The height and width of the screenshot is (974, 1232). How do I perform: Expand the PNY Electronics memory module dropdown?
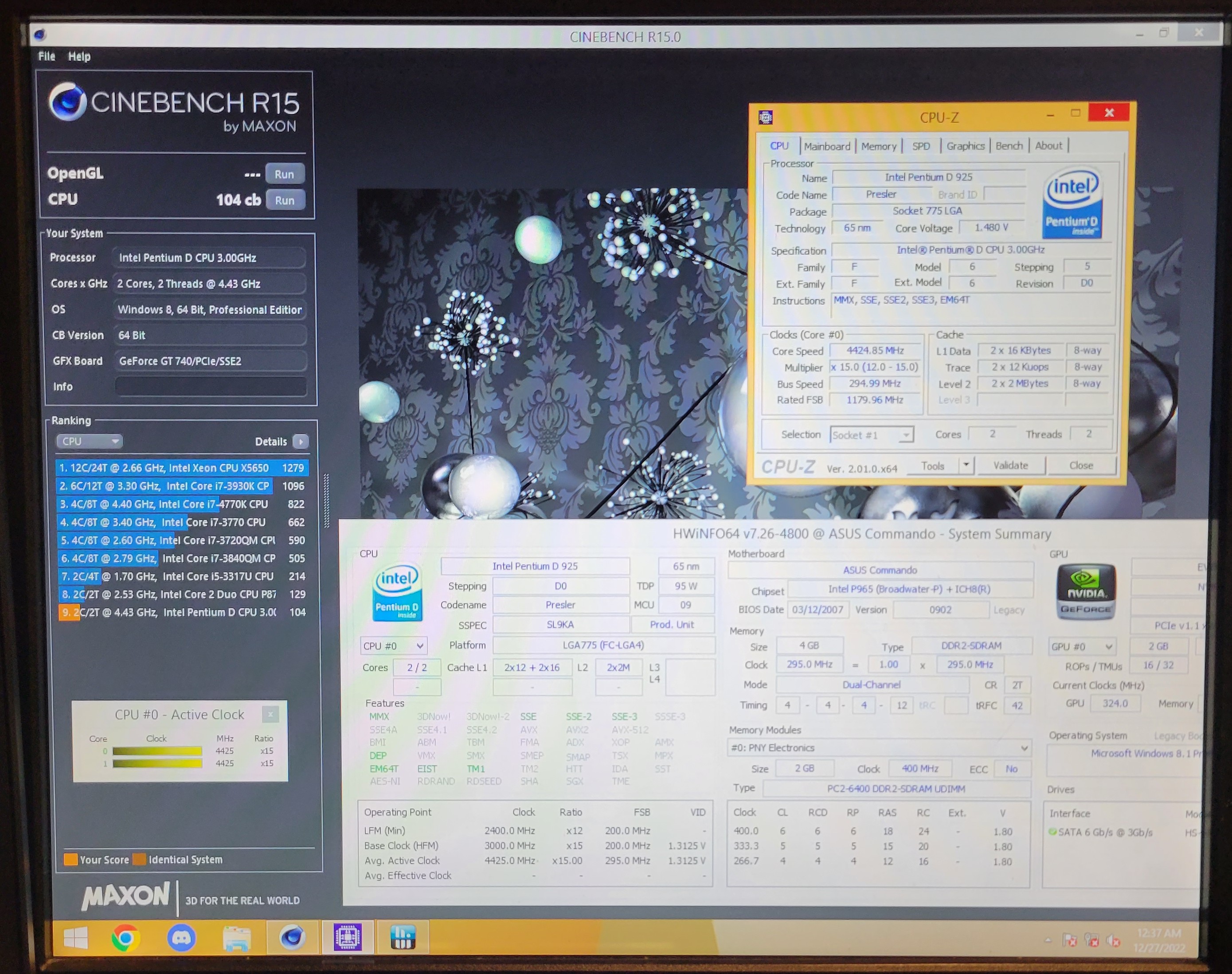879,747
